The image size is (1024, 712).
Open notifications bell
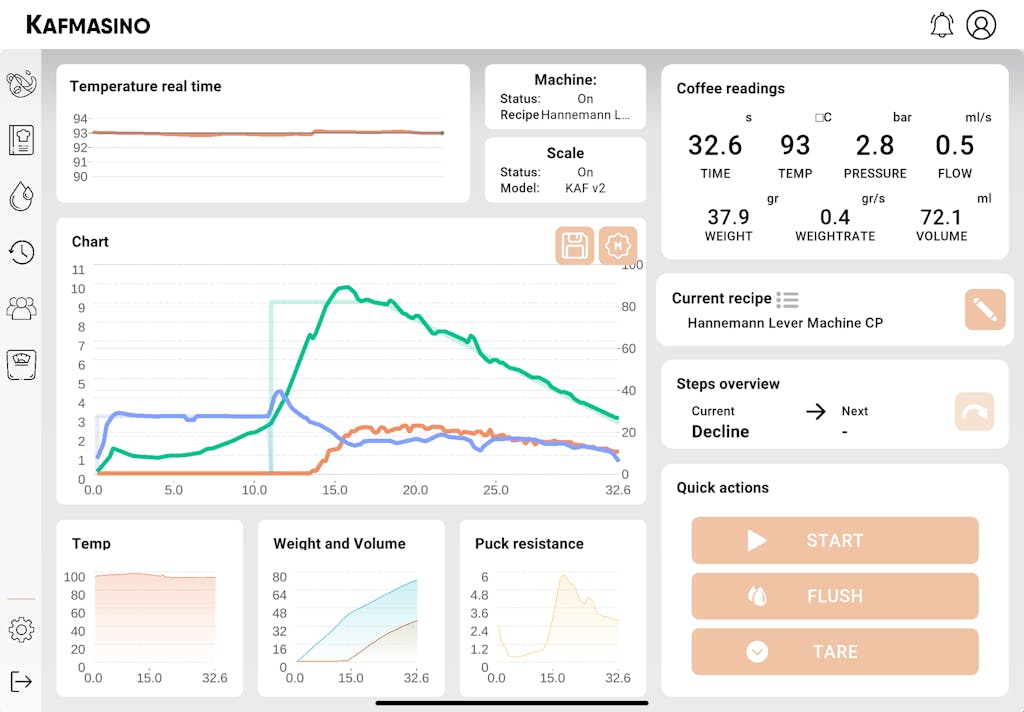941,25
